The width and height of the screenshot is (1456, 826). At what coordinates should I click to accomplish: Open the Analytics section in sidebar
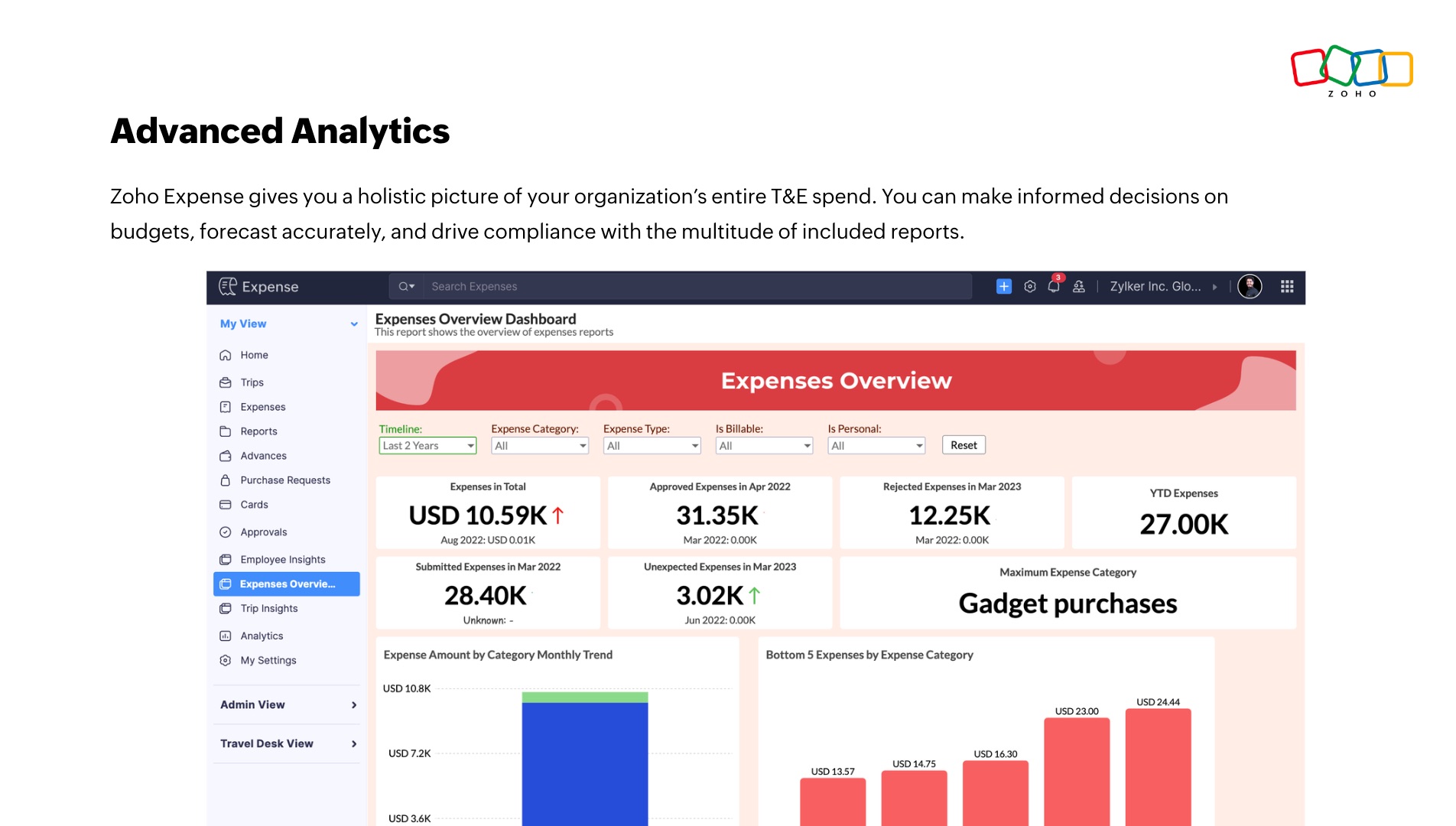click(262, 636)
